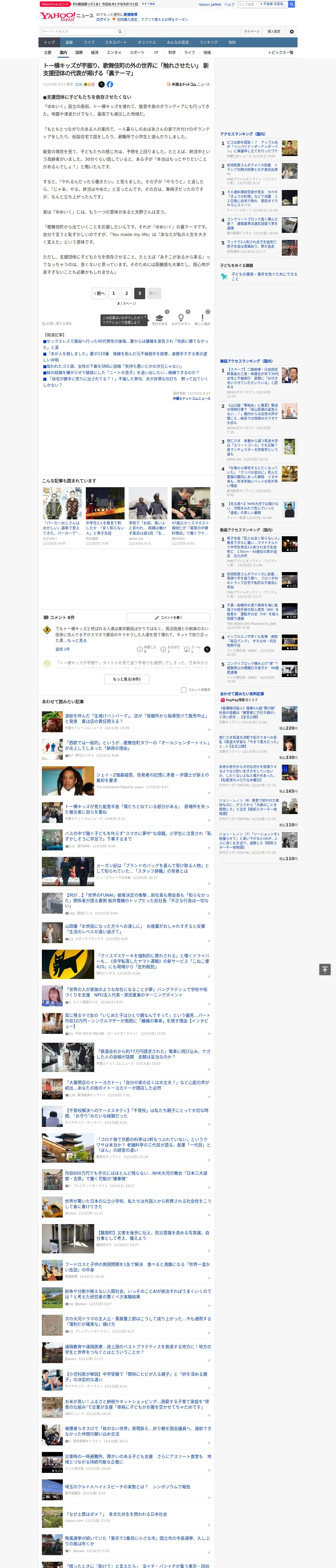336x1568 pixels.
Task: Open thumbnail of 「パーカーおじさん」 article
Action: pos(62,503)
